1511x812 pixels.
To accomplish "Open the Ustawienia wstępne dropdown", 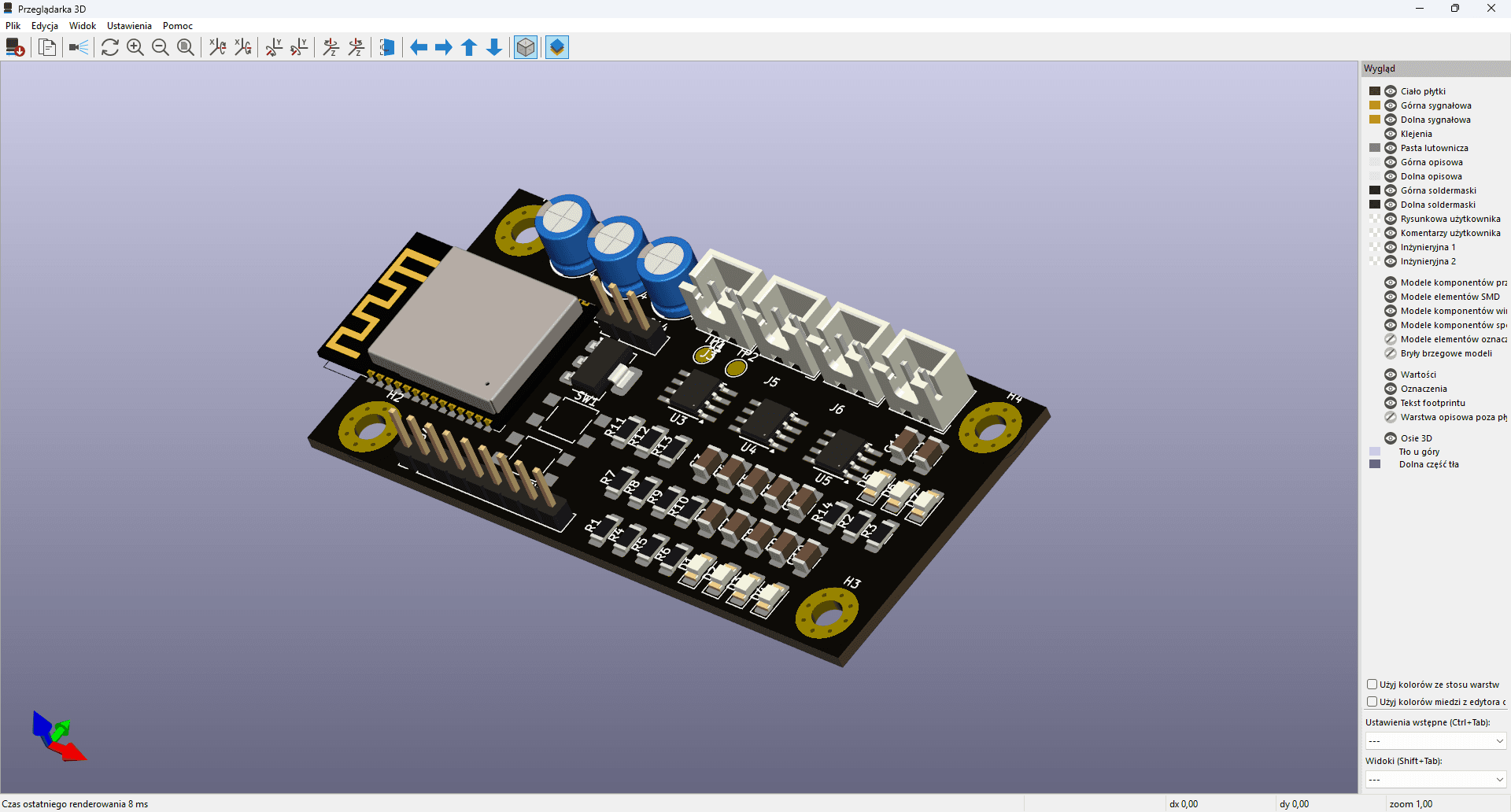I will click(x=1435, y=741).
